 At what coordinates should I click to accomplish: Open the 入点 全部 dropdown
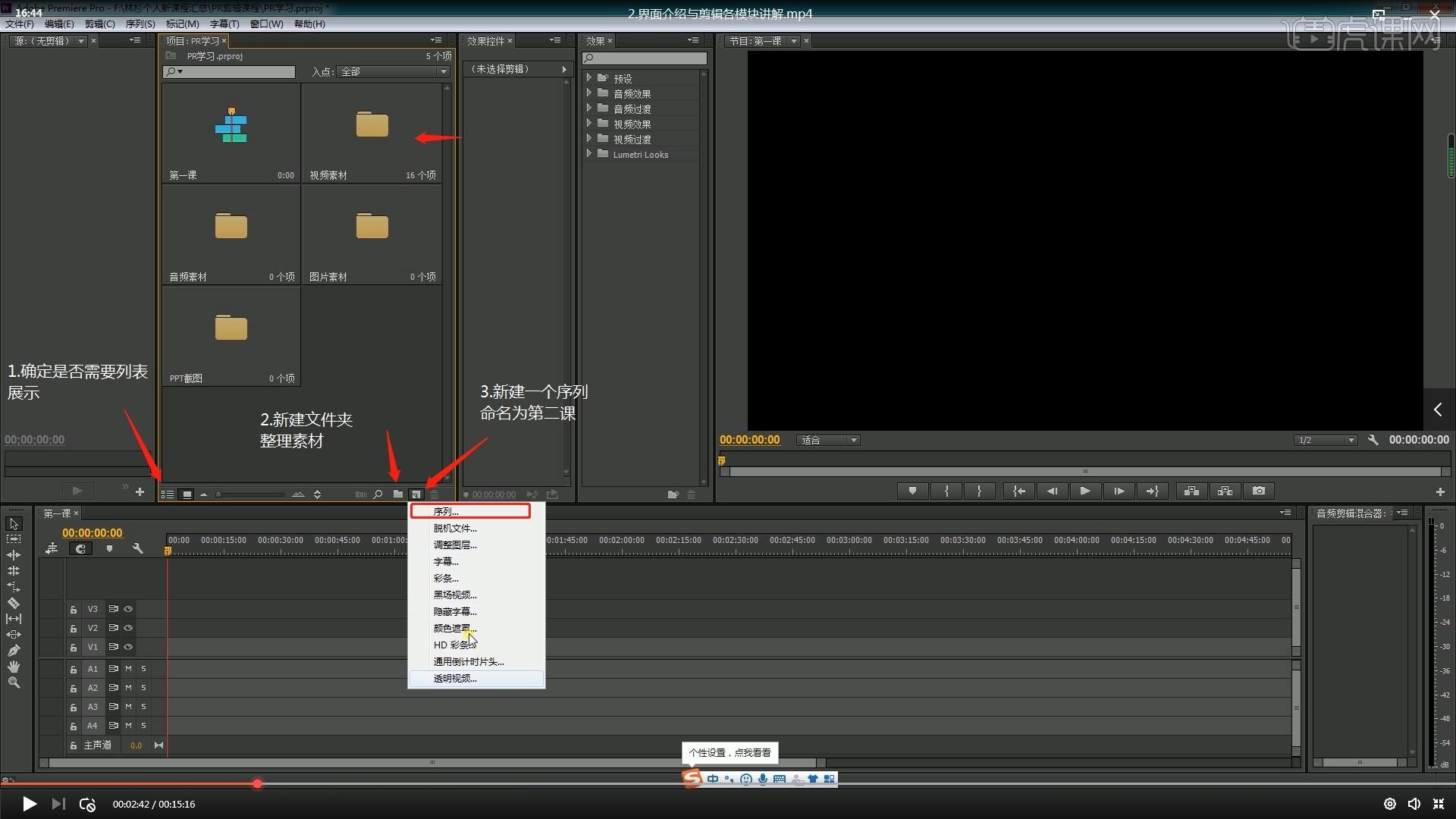[x=394, y=72]
